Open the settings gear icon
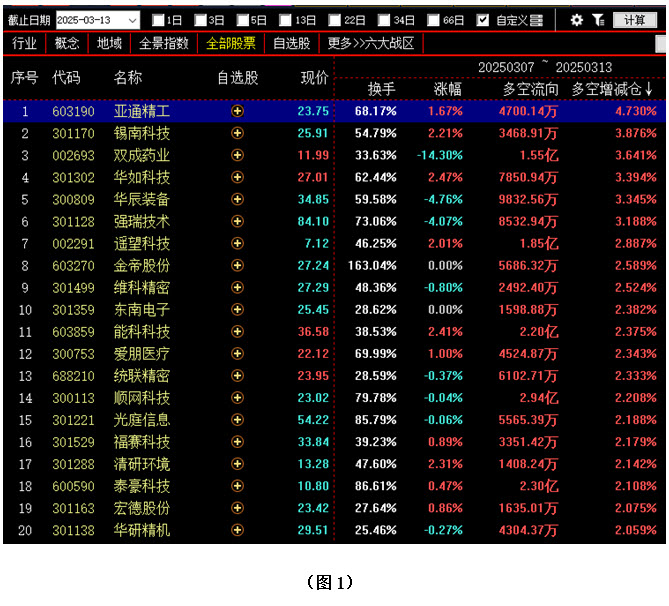Screen dimensions: 669x606 point(576,20)
